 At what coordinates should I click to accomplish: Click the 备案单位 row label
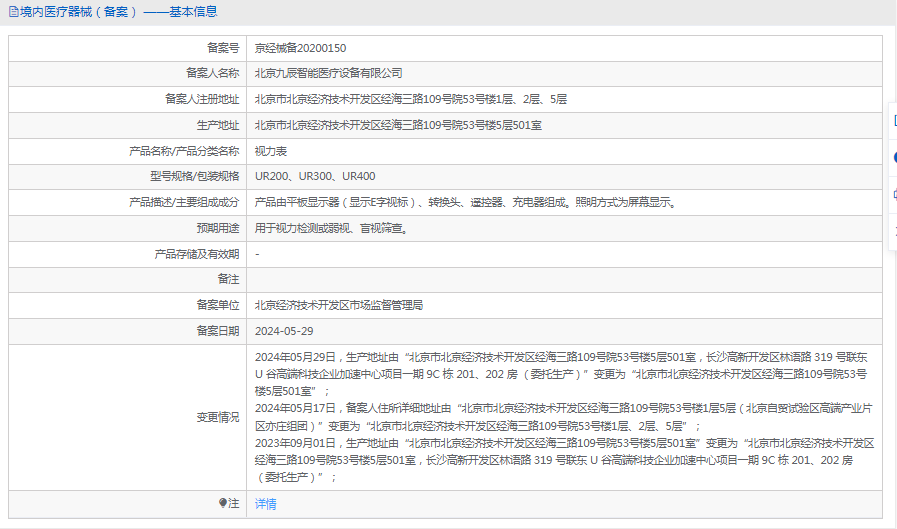(x=218, y=305)
